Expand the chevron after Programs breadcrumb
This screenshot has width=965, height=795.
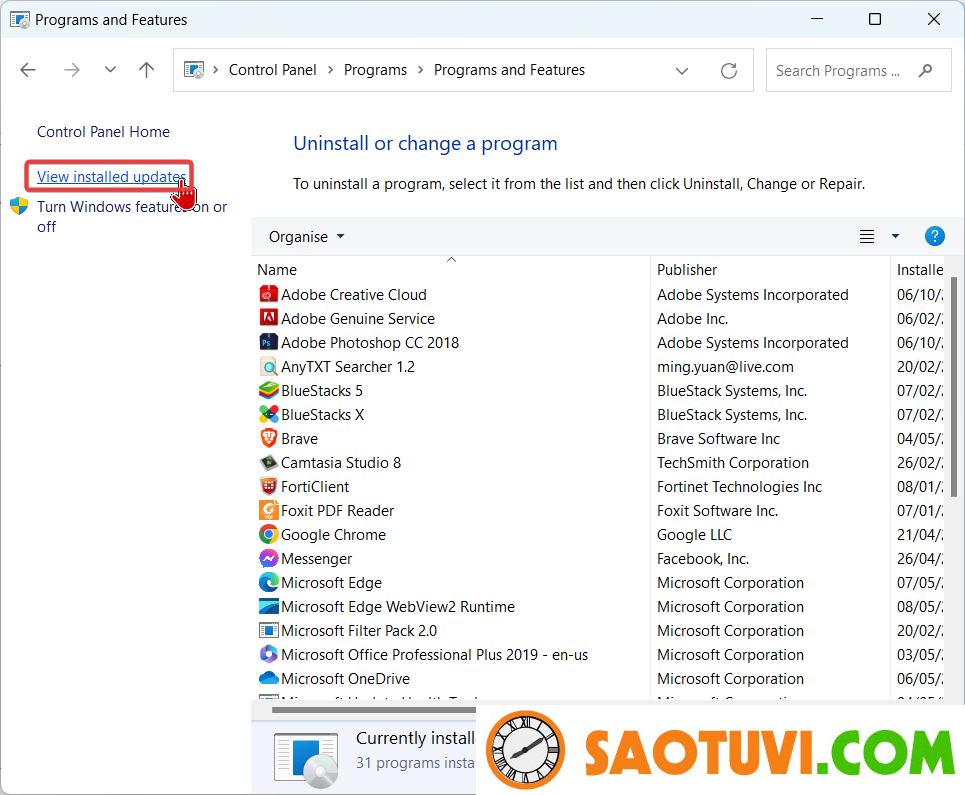click(x=421, y=70)
